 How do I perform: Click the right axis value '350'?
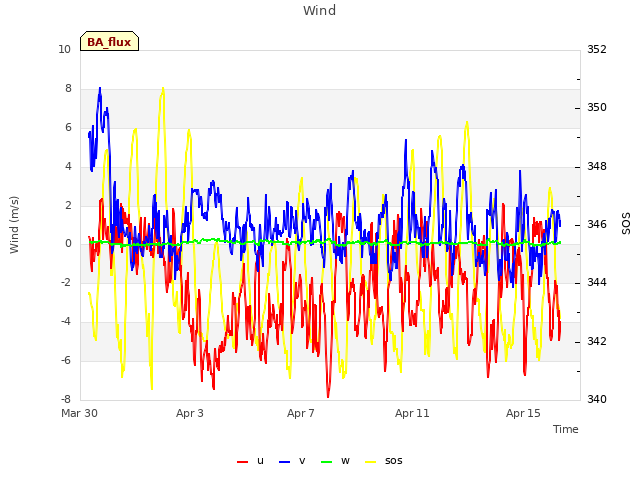click(x=597, y=108)
